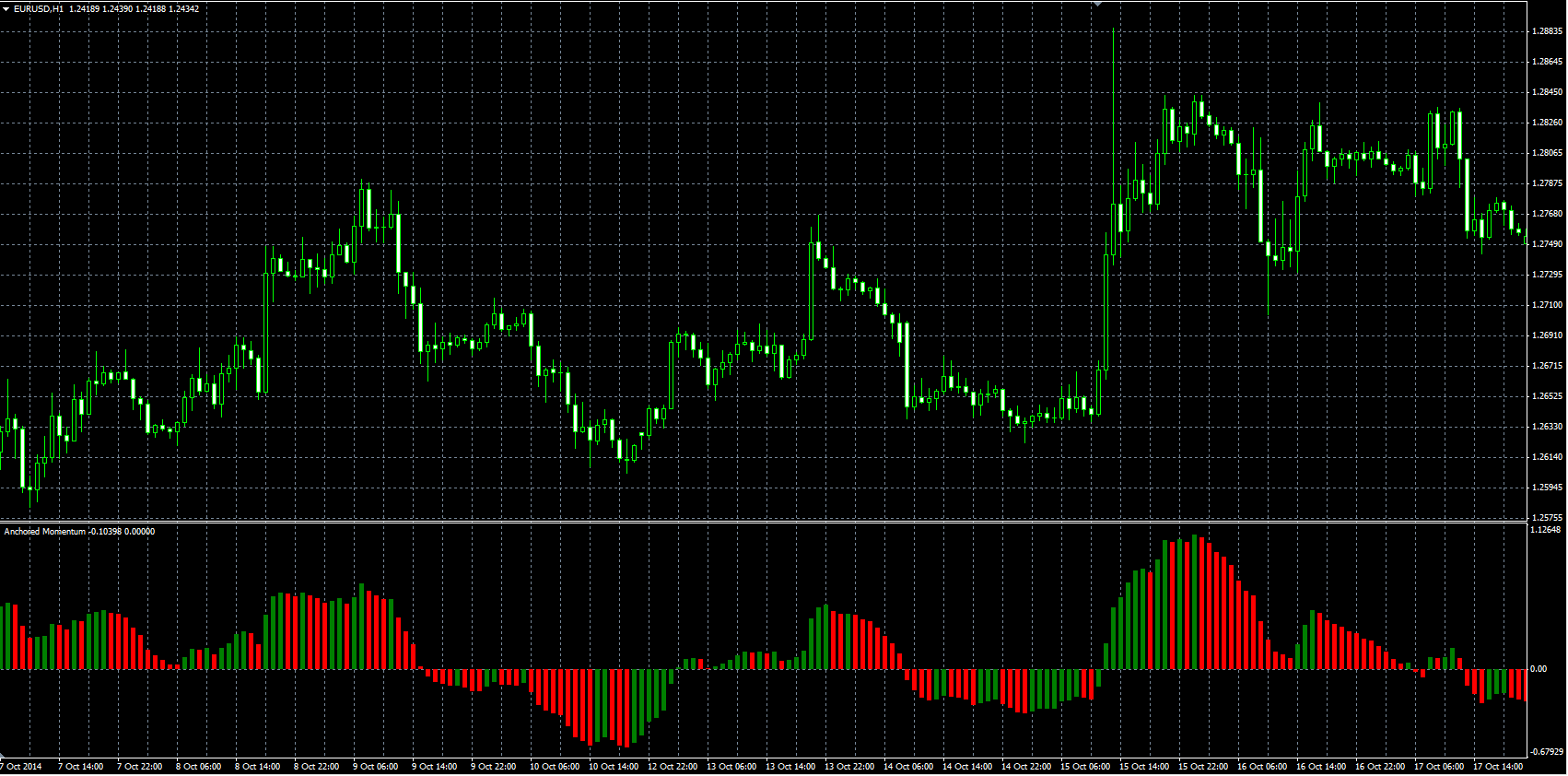1568x776 pixels.
Task: Click the 9 Oct 14:00 time label
Action: [435, 767]
